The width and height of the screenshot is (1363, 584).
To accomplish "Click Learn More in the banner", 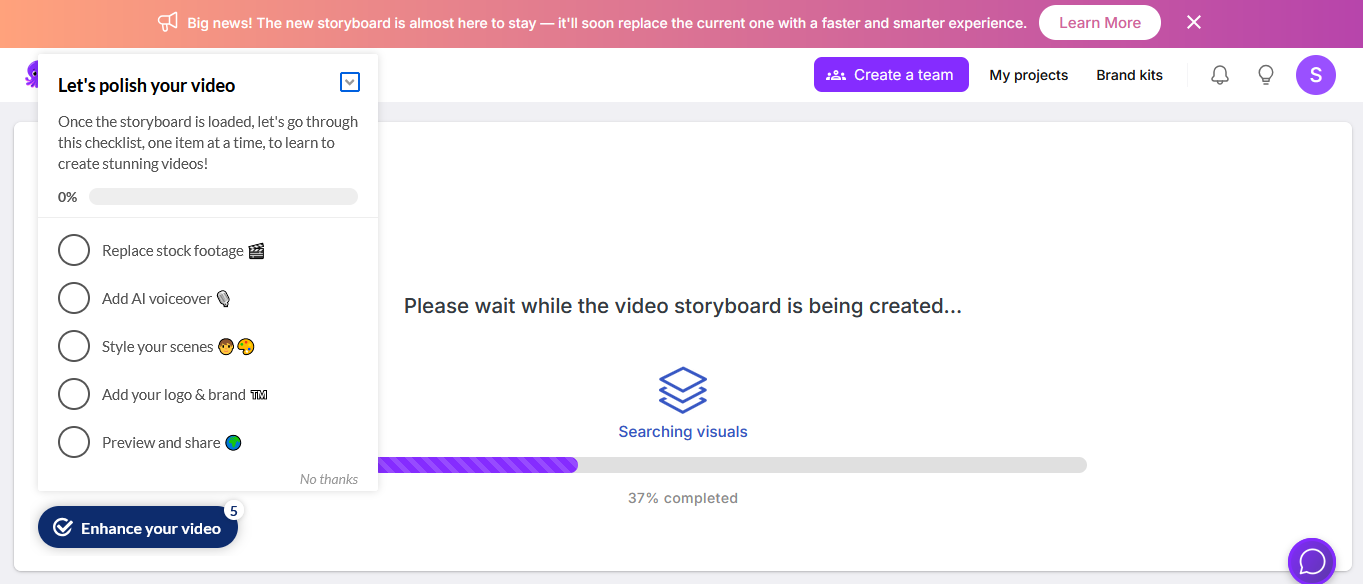I will (1099, 22).
